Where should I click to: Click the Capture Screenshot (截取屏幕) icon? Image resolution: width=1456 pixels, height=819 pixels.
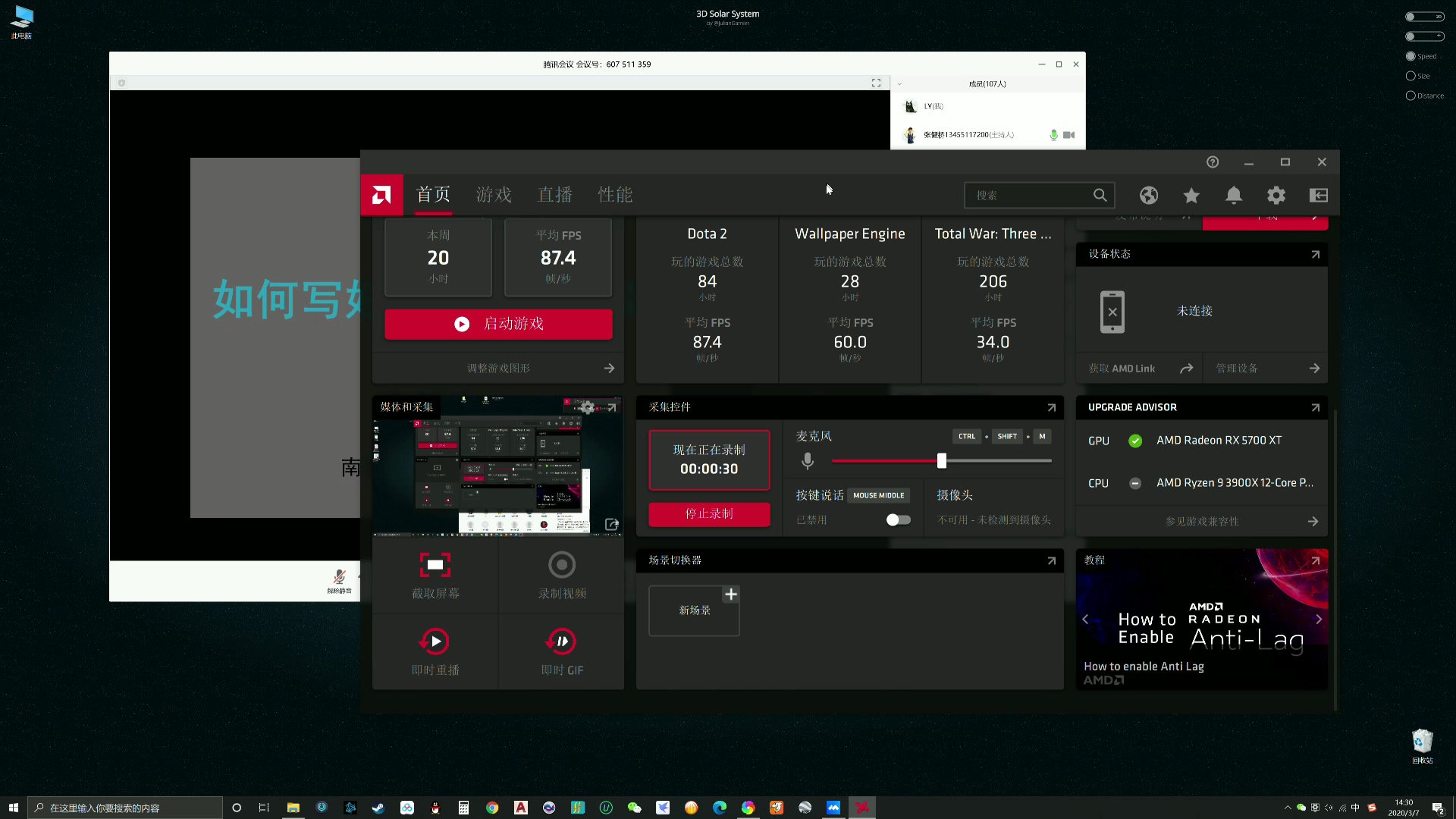tap(435, 565)
